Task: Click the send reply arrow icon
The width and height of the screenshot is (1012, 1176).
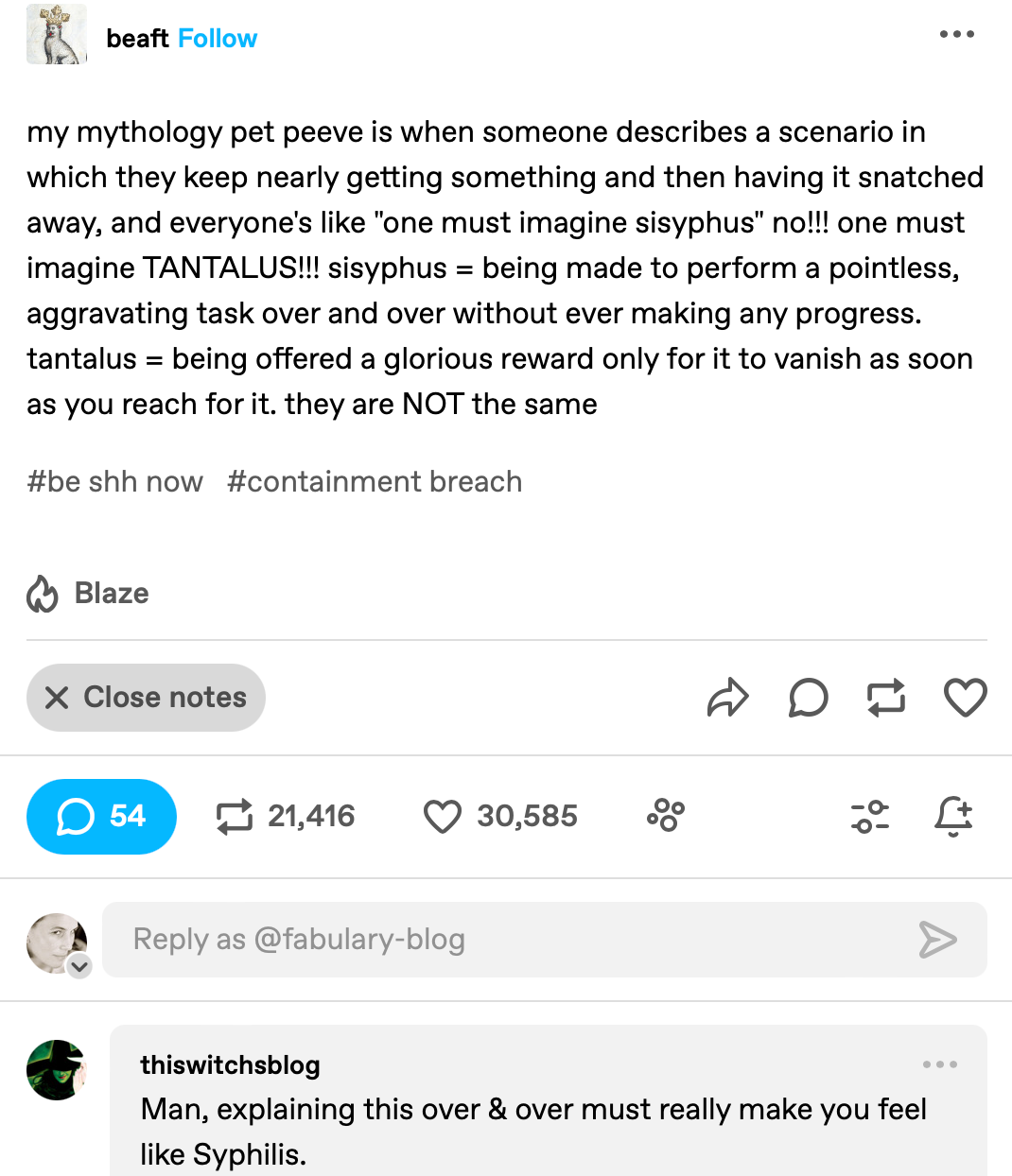Action: pos(939,940)
